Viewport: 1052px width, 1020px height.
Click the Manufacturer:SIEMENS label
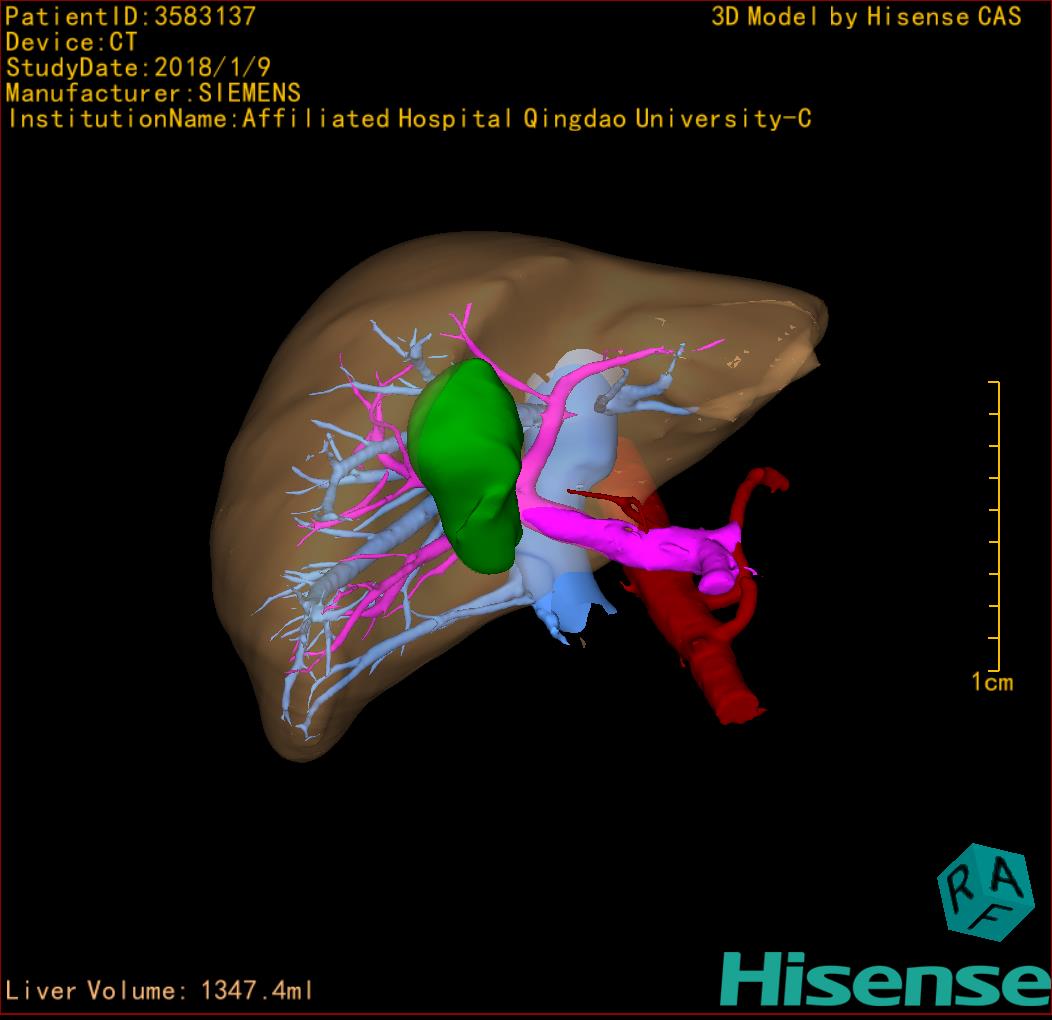click(152, 93)
